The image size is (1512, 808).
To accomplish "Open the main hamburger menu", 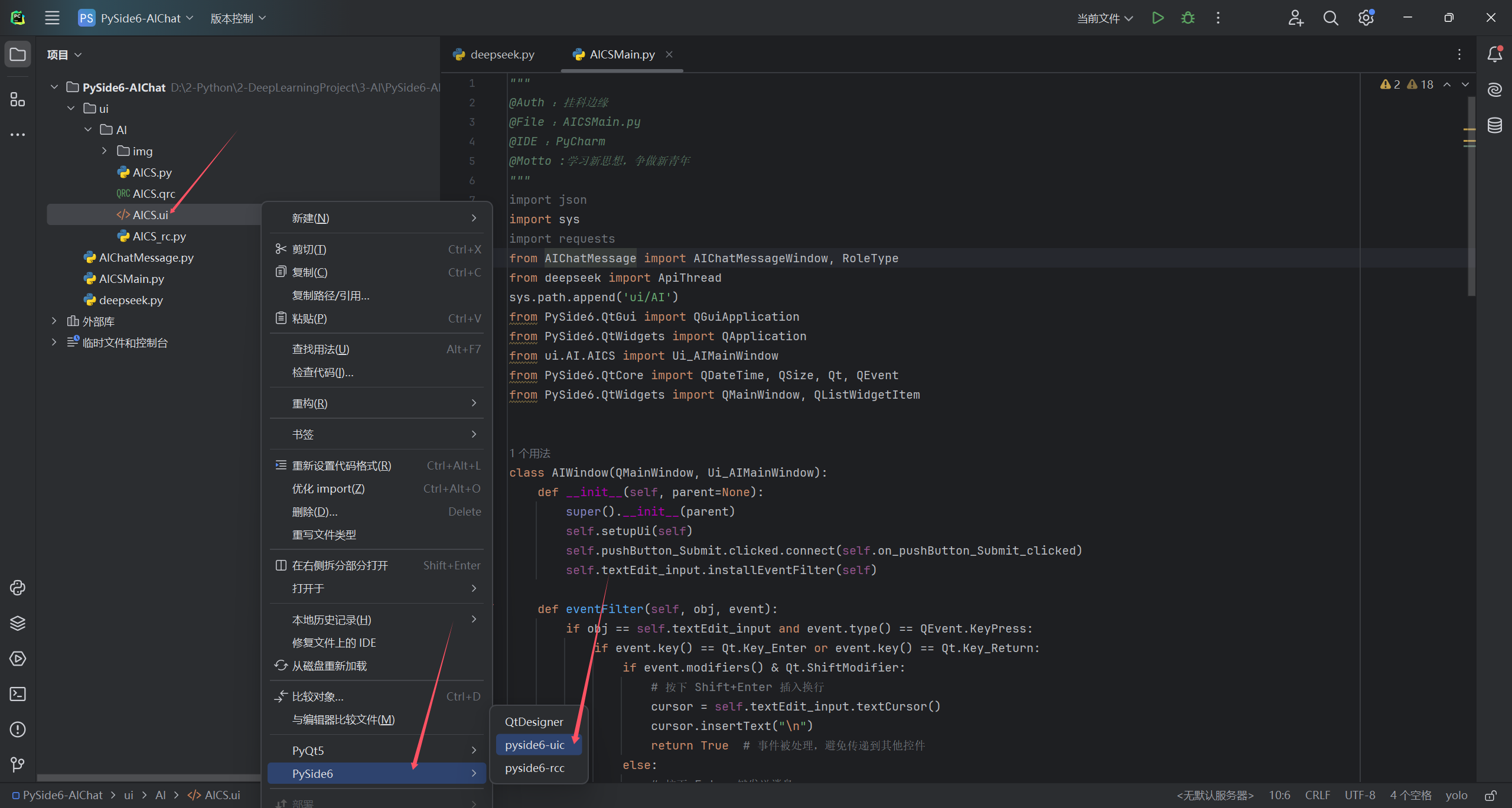I will (x=52, y=18).
